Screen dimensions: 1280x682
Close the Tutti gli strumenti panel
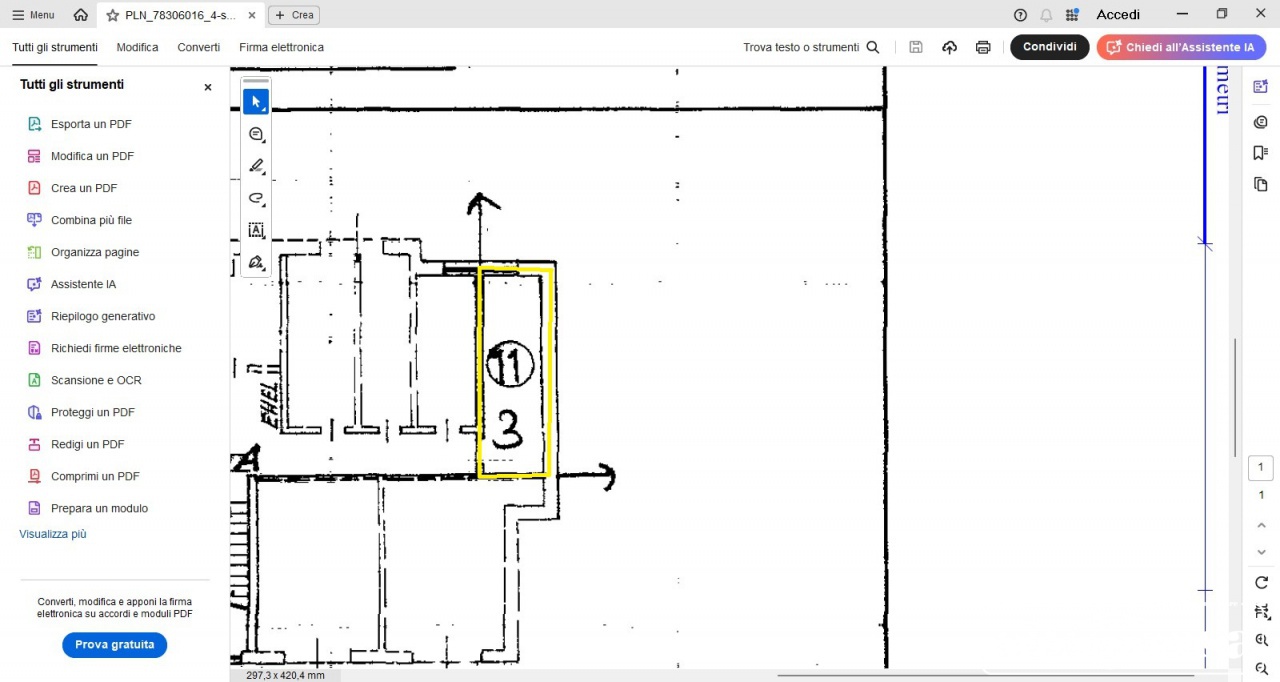point(208,87)
